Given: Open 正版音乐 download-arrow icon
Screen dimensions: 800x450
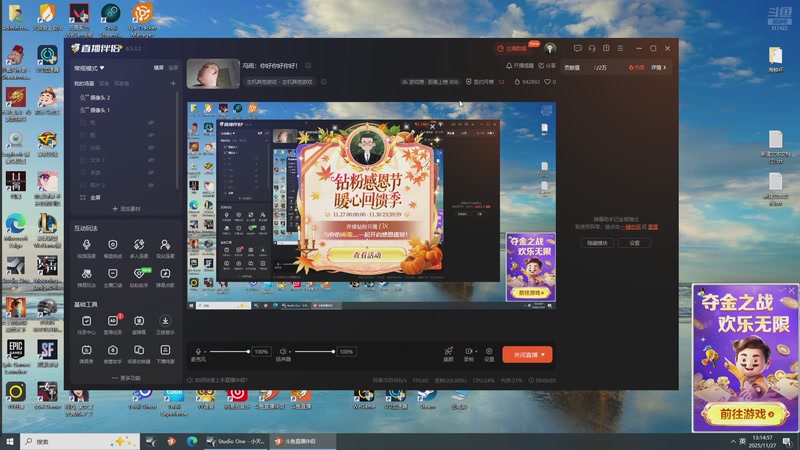Looking at the screenshot, I should coord(165,321).
